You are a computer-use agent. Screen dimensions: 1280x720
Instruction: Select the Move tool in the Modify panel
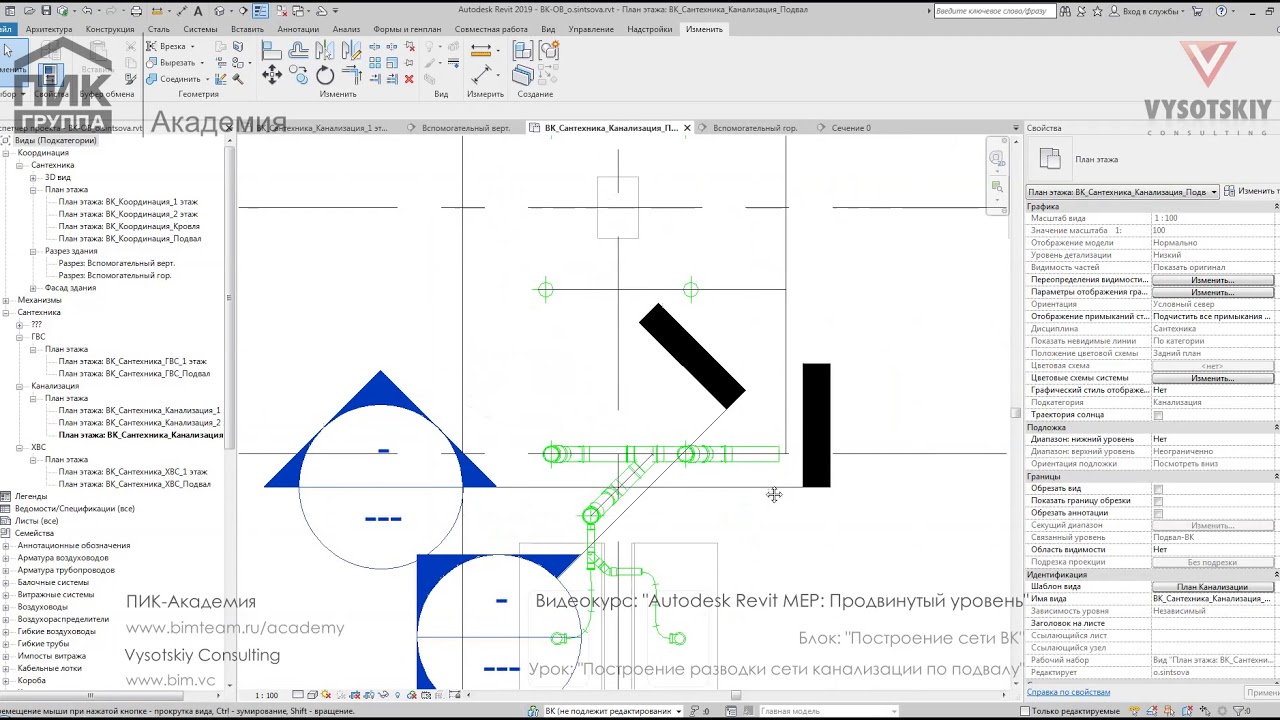(271, 75)
